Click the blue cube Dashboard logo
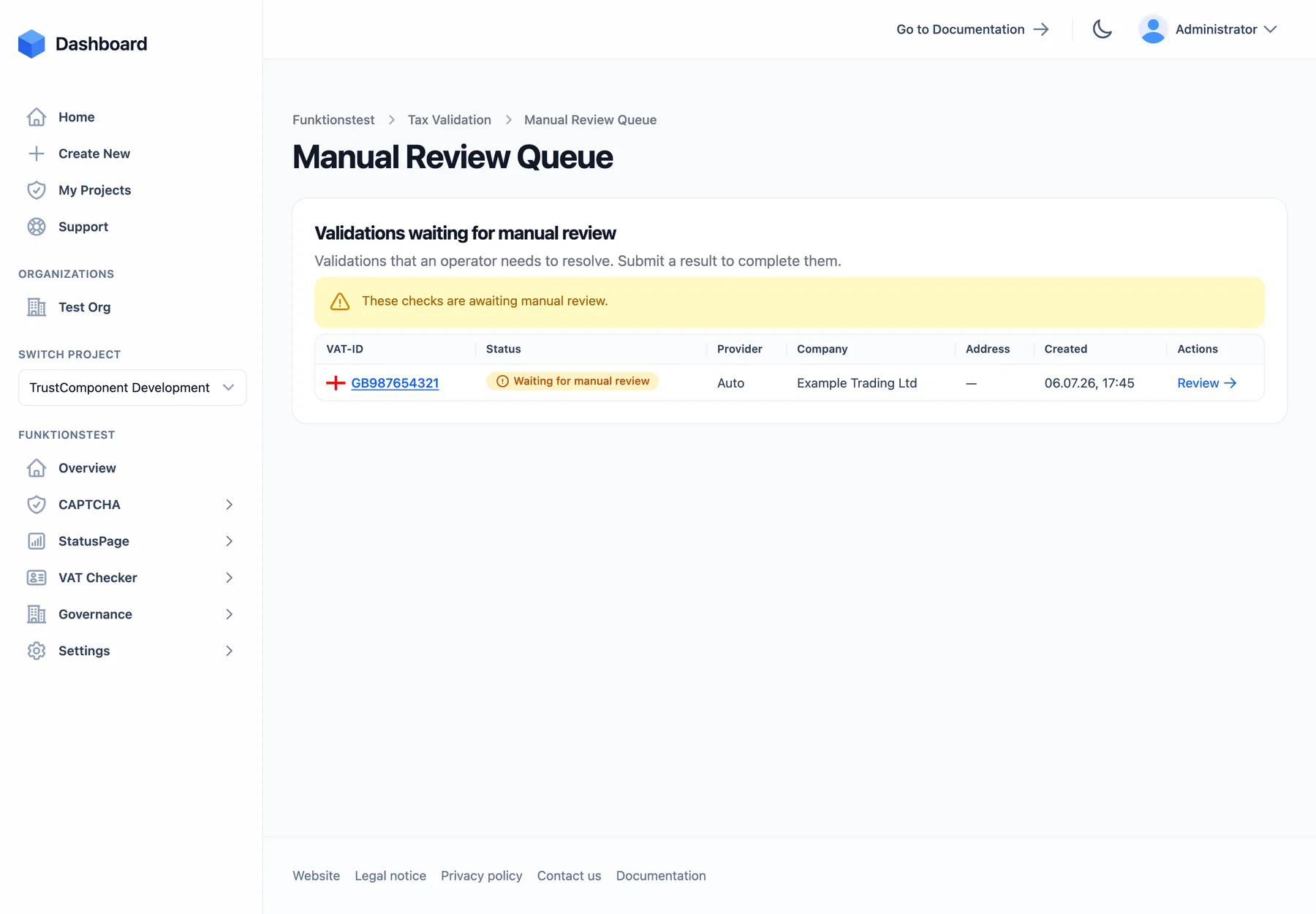1316x914 pixels. 31,44
